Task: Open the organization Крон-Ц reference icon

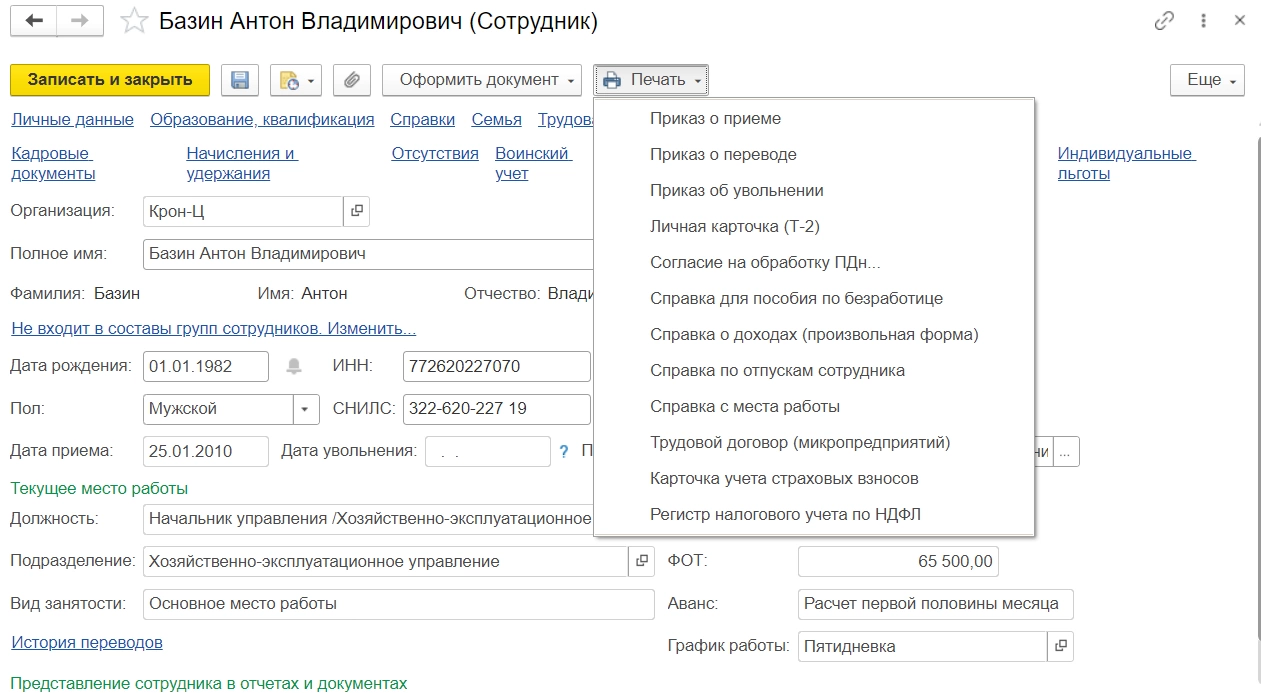Action: point(357,211)
